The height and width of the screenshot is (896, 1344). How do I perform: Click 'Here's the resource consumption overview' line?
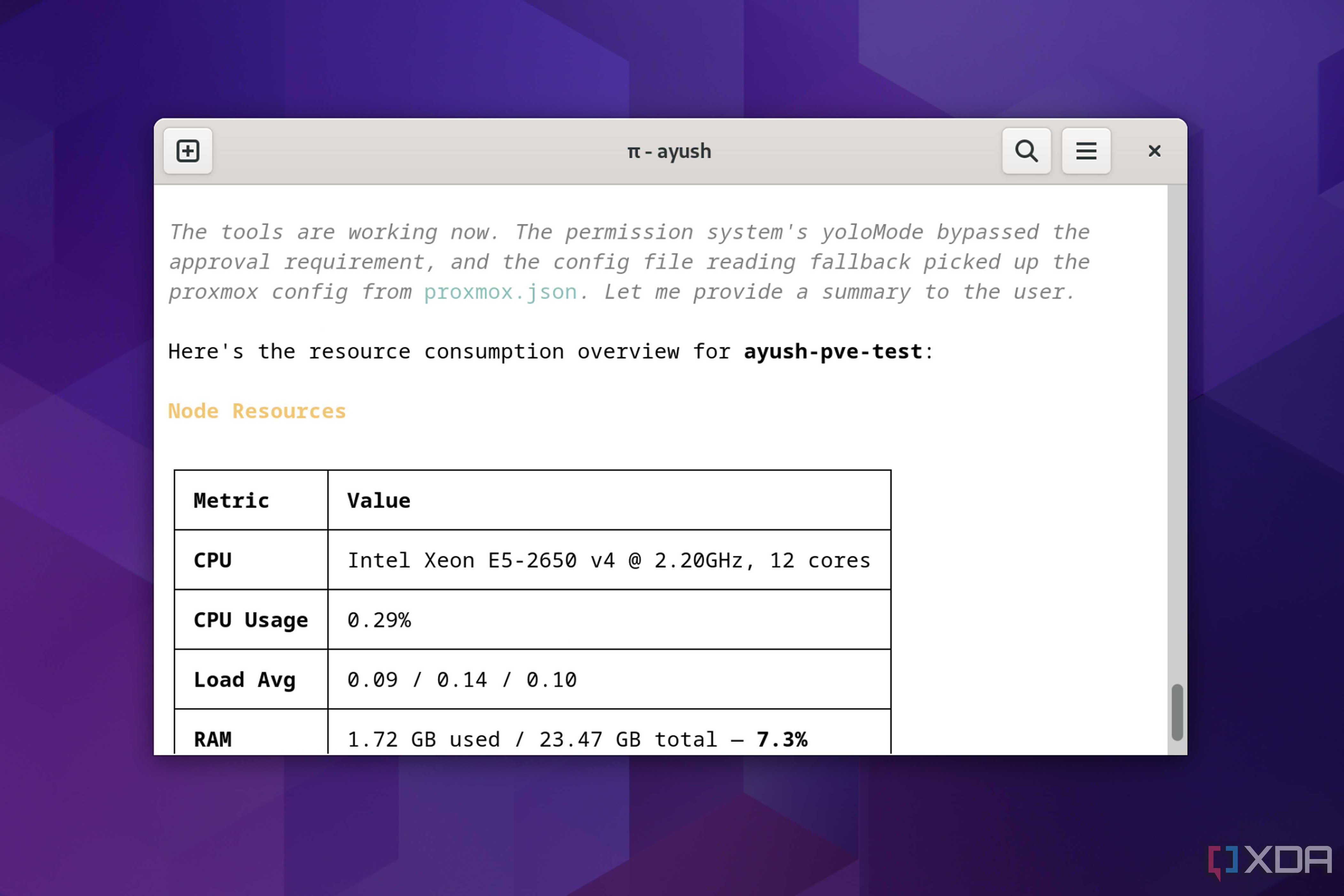tap(551, 351)
